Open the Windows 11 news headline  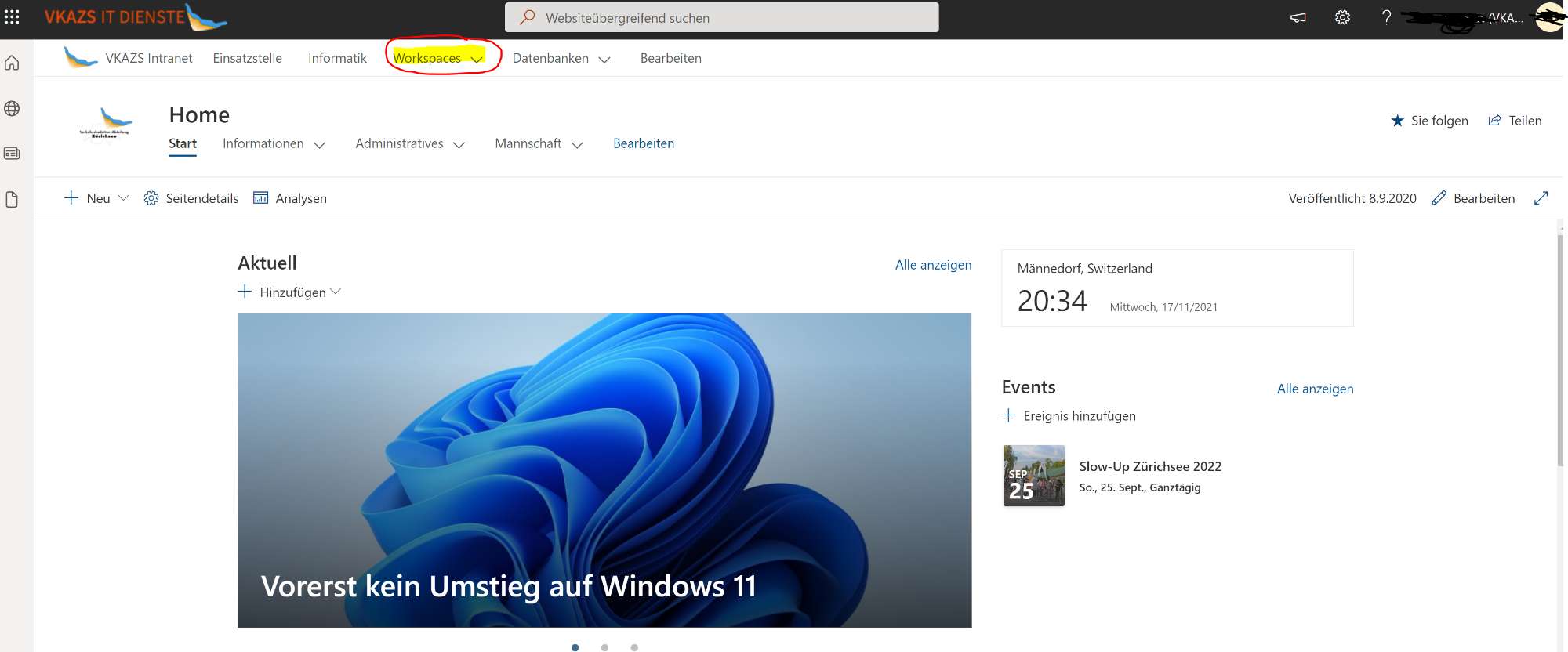pyautogui.click(x=509, y=586)
